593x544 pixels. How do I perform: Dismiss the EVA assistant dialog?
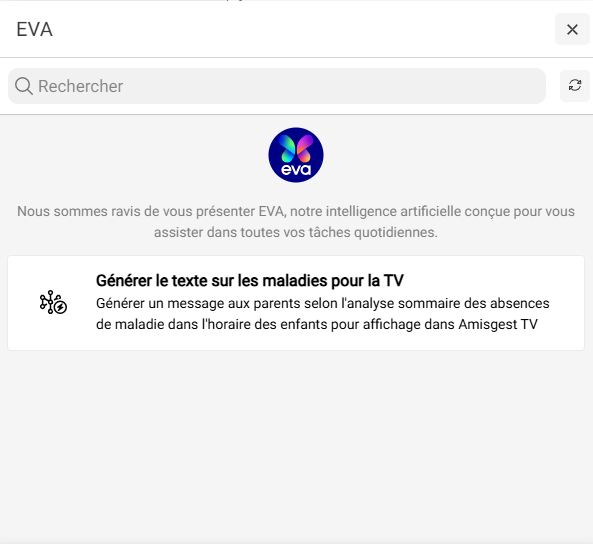(572, 29)
